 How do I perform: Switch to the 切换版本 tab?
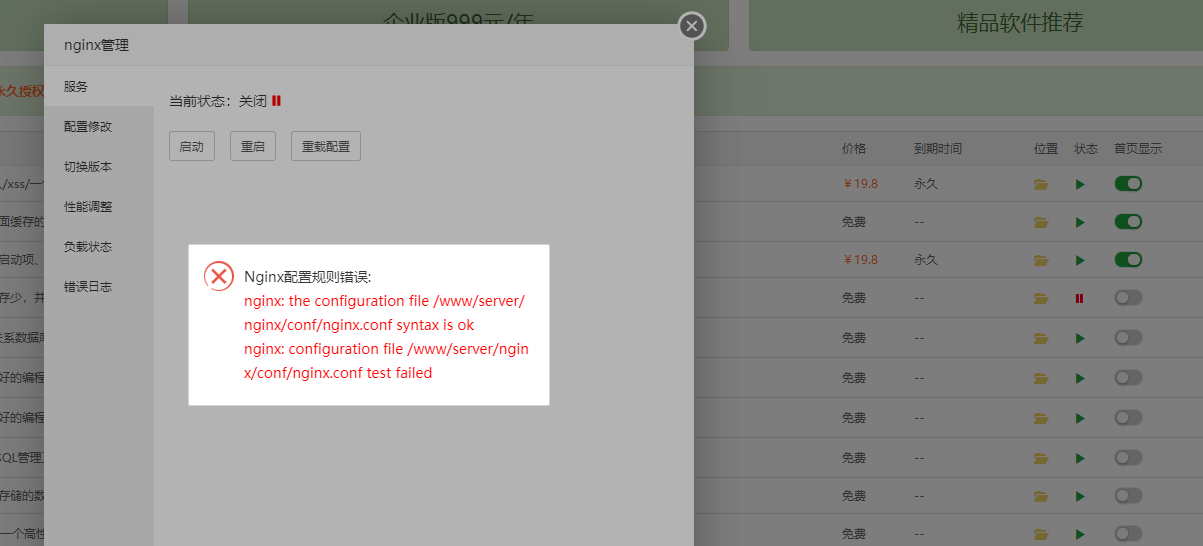coord(99,167)
